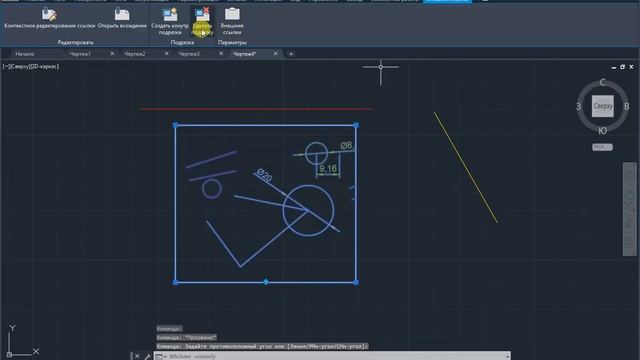Open Внешние ссылки palette icon
The width and height of the screenshot is (640, 360).
coord(232,14)
